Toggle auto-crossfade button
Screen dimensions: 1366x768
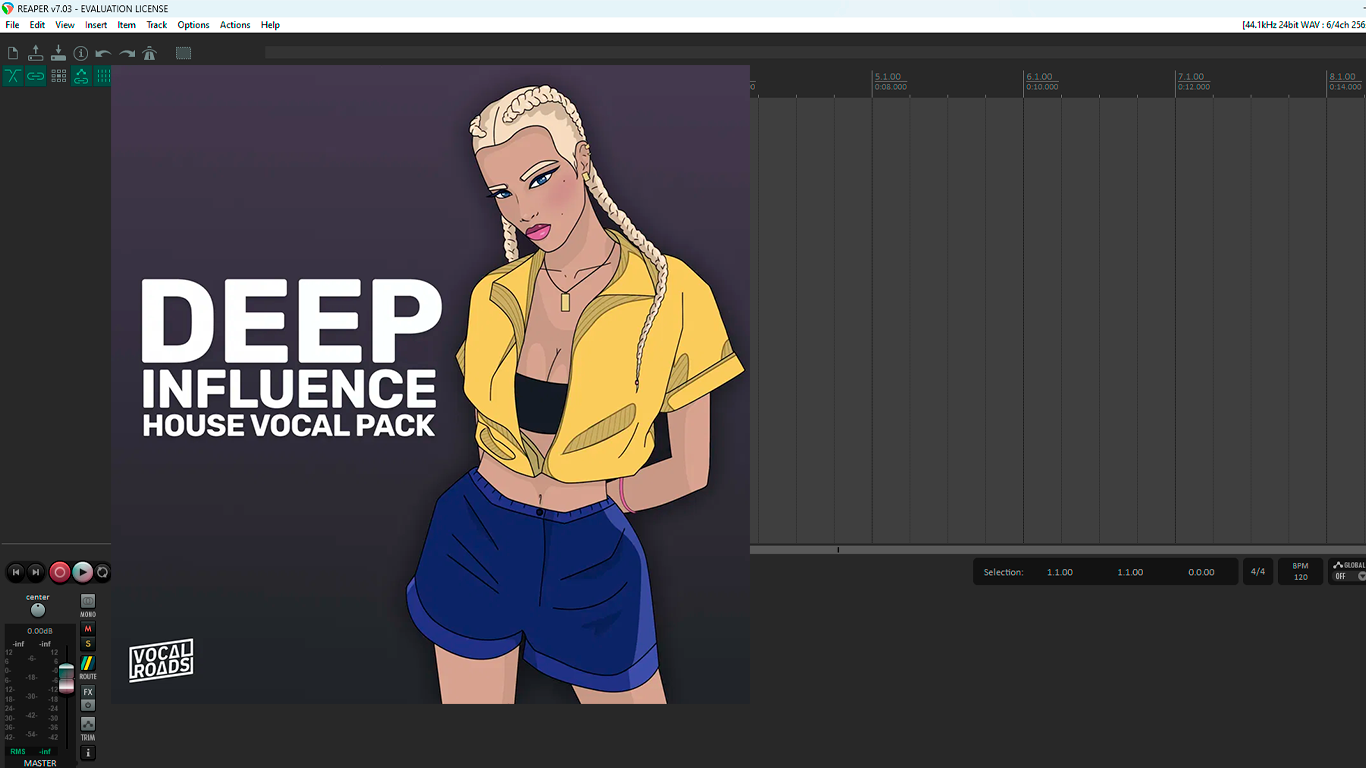(13, 76)
